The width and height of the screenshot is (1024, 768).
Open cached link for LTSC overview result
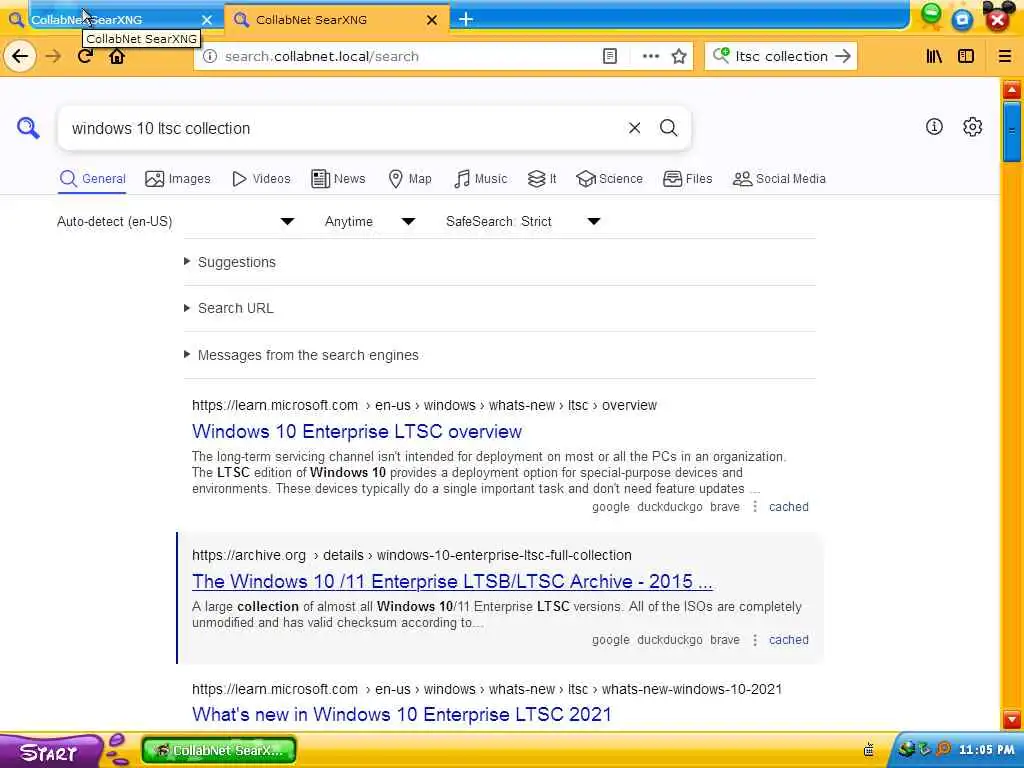[788, 507]
